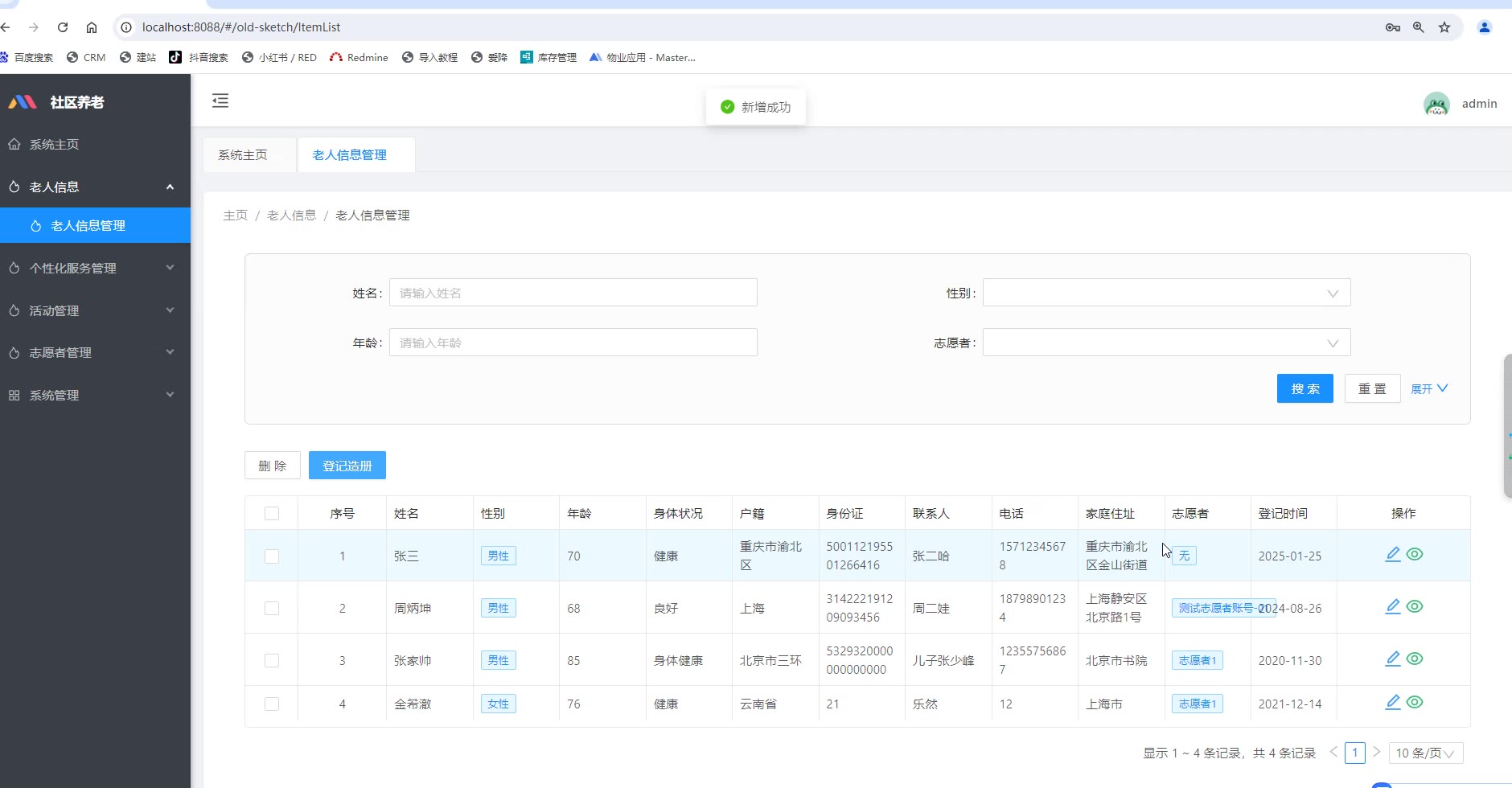The height and width of the screenshot is (788, 1512).
Task: Select the checkbox for row 金希澈
Action: point(272,704)
